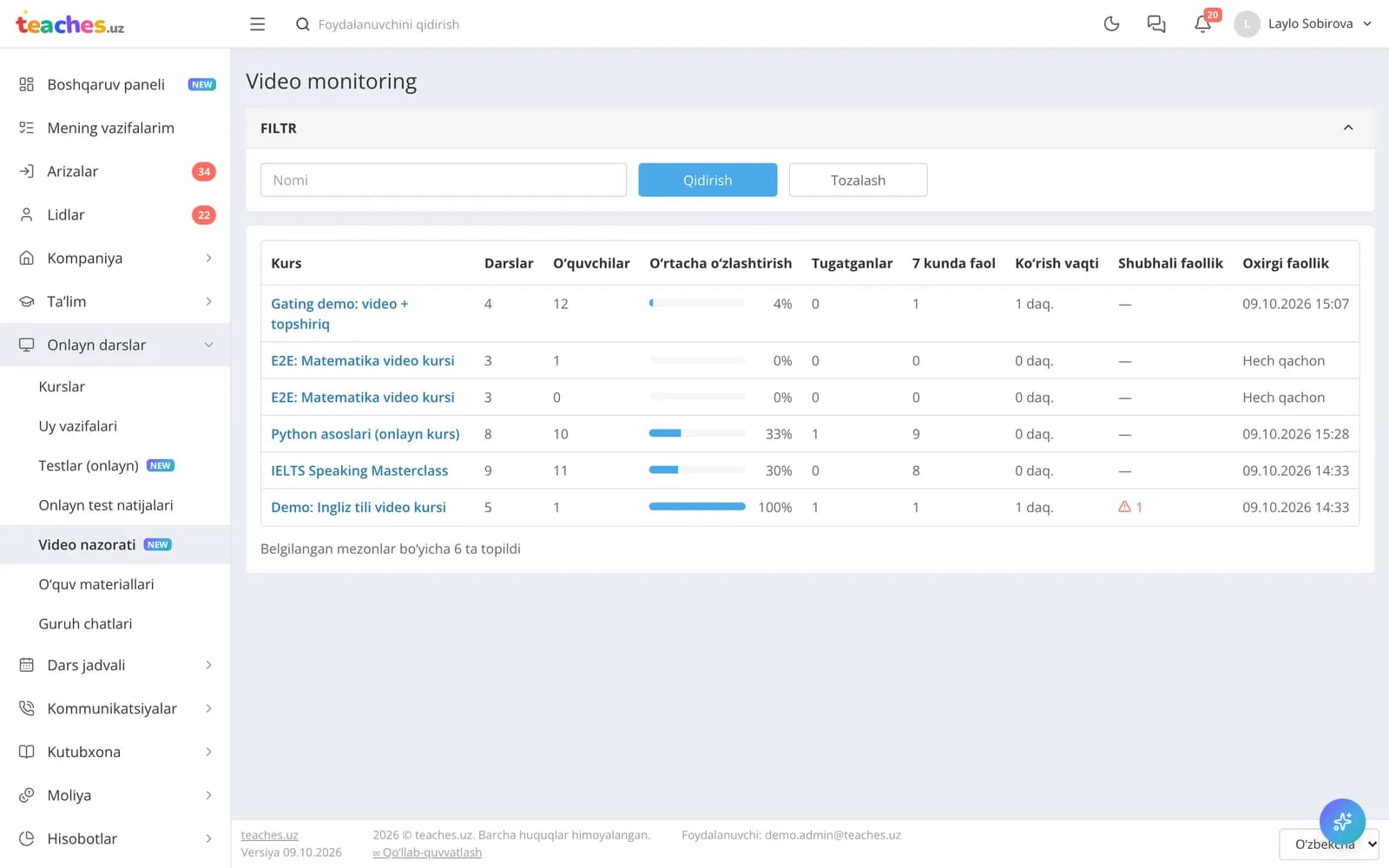
Task: Open Kurslar submenu item
Action: click(x=62, y=386)
